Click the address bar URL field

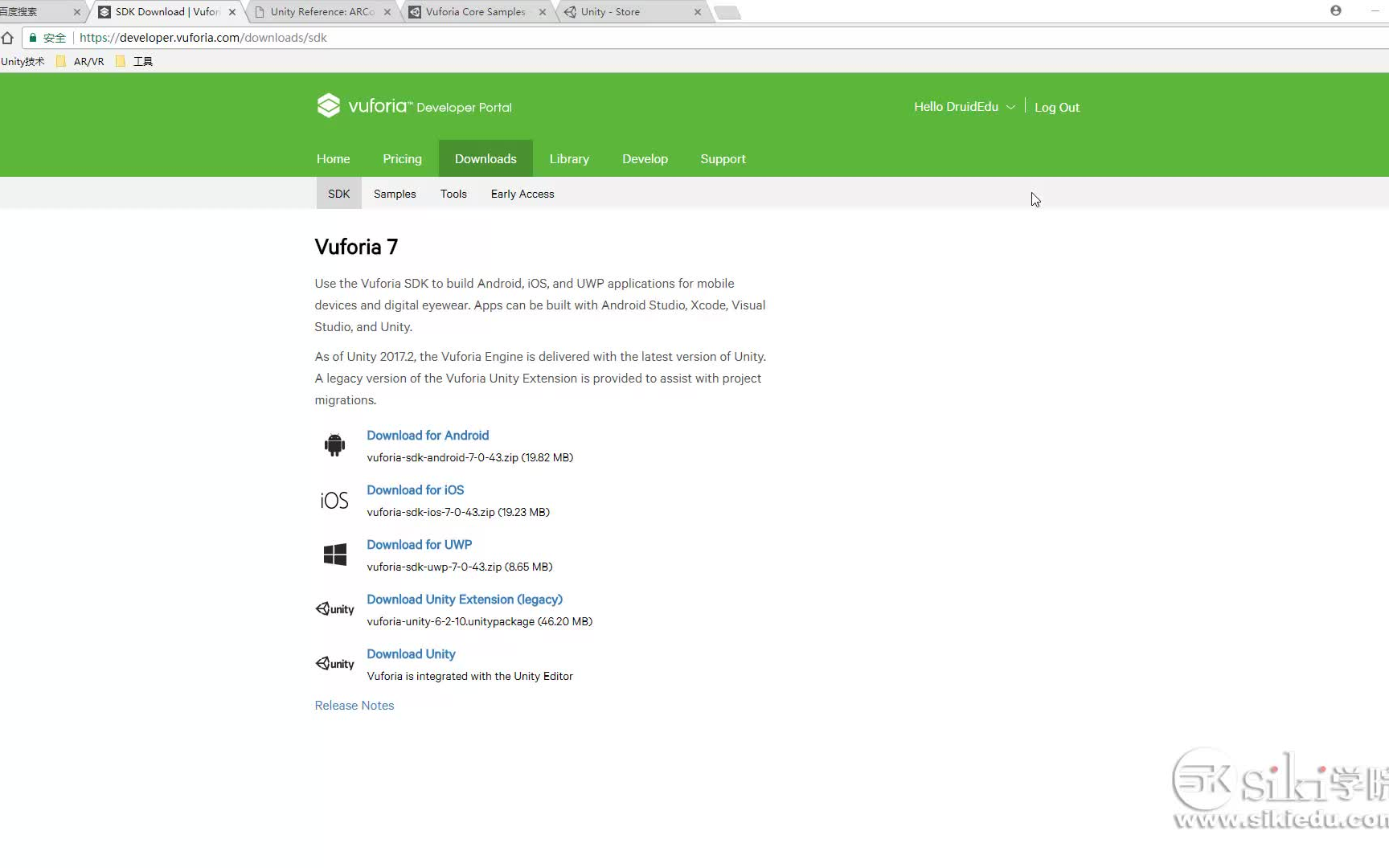tap(707, 38)
